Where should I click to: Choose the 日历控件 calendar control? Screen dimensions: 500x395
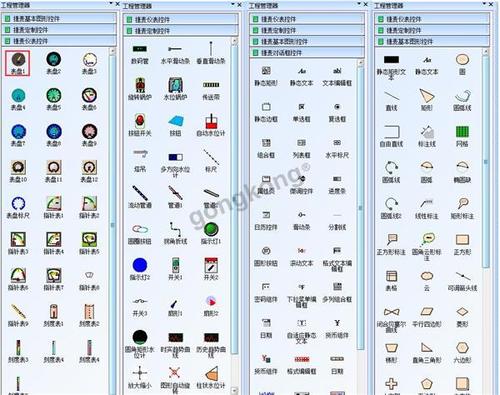coord(266,221)
